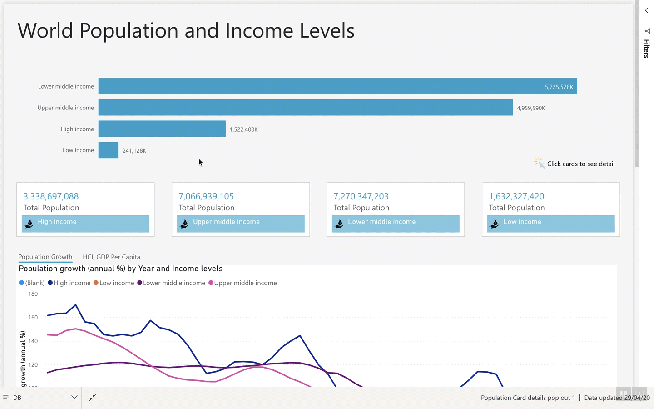Viewport: 654px width, 409px height.
Task: Click the Population growth chart title
Action: [121, 268]
